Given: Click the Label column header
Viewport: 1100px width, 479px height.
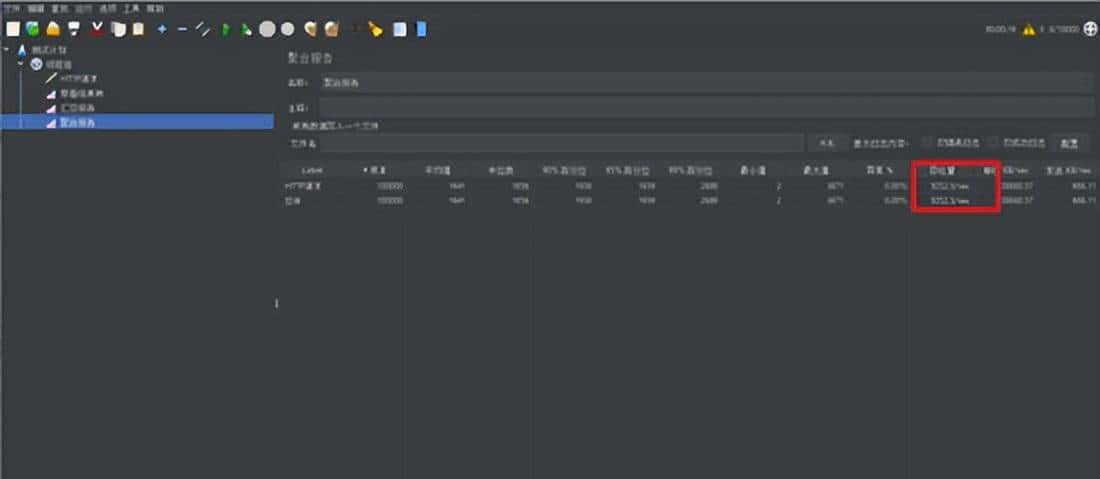Looking at the screenshot, I should click(311, 170).
